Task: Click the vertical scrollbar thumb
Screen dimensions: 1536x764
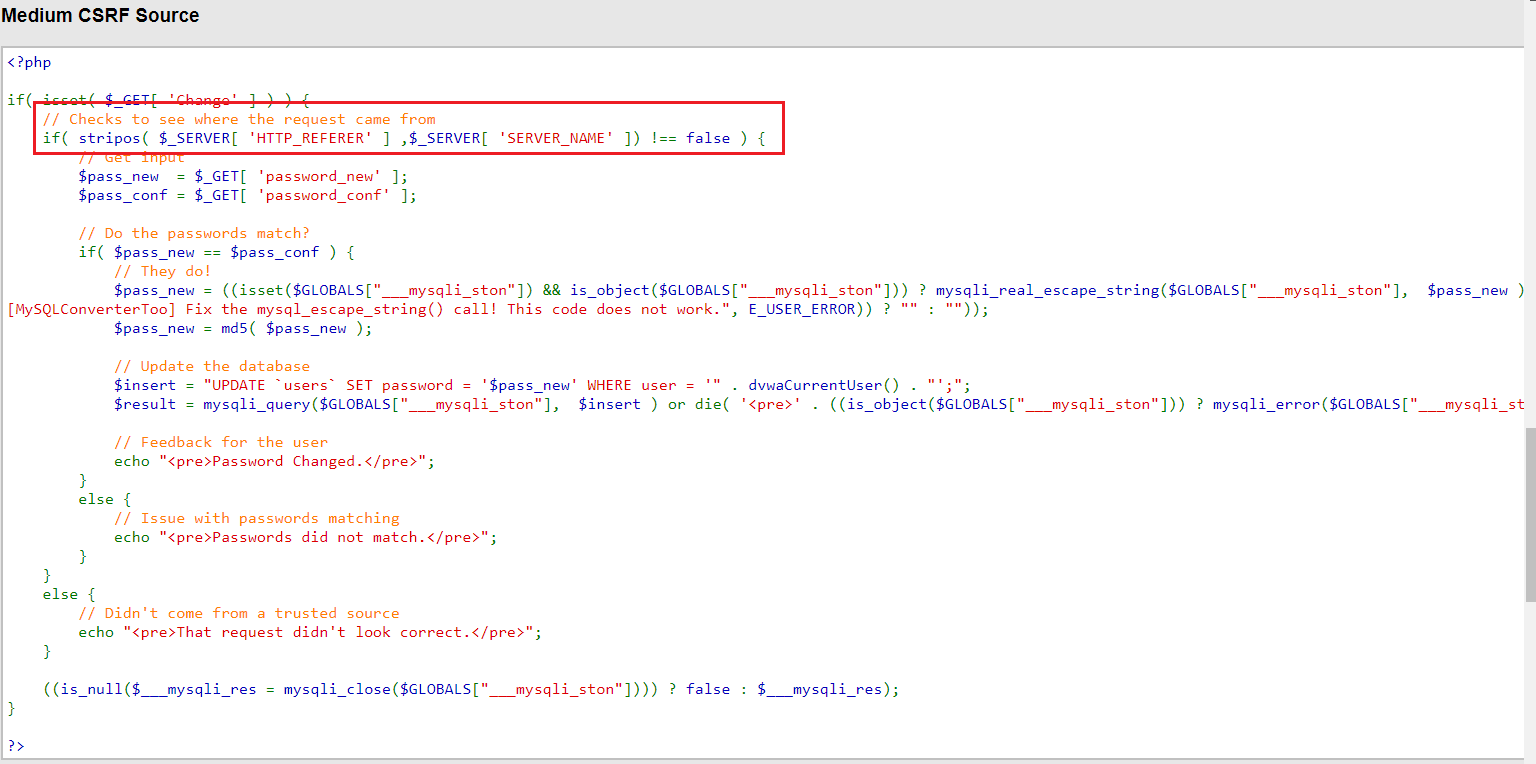Action: (x=1530, y=514)
